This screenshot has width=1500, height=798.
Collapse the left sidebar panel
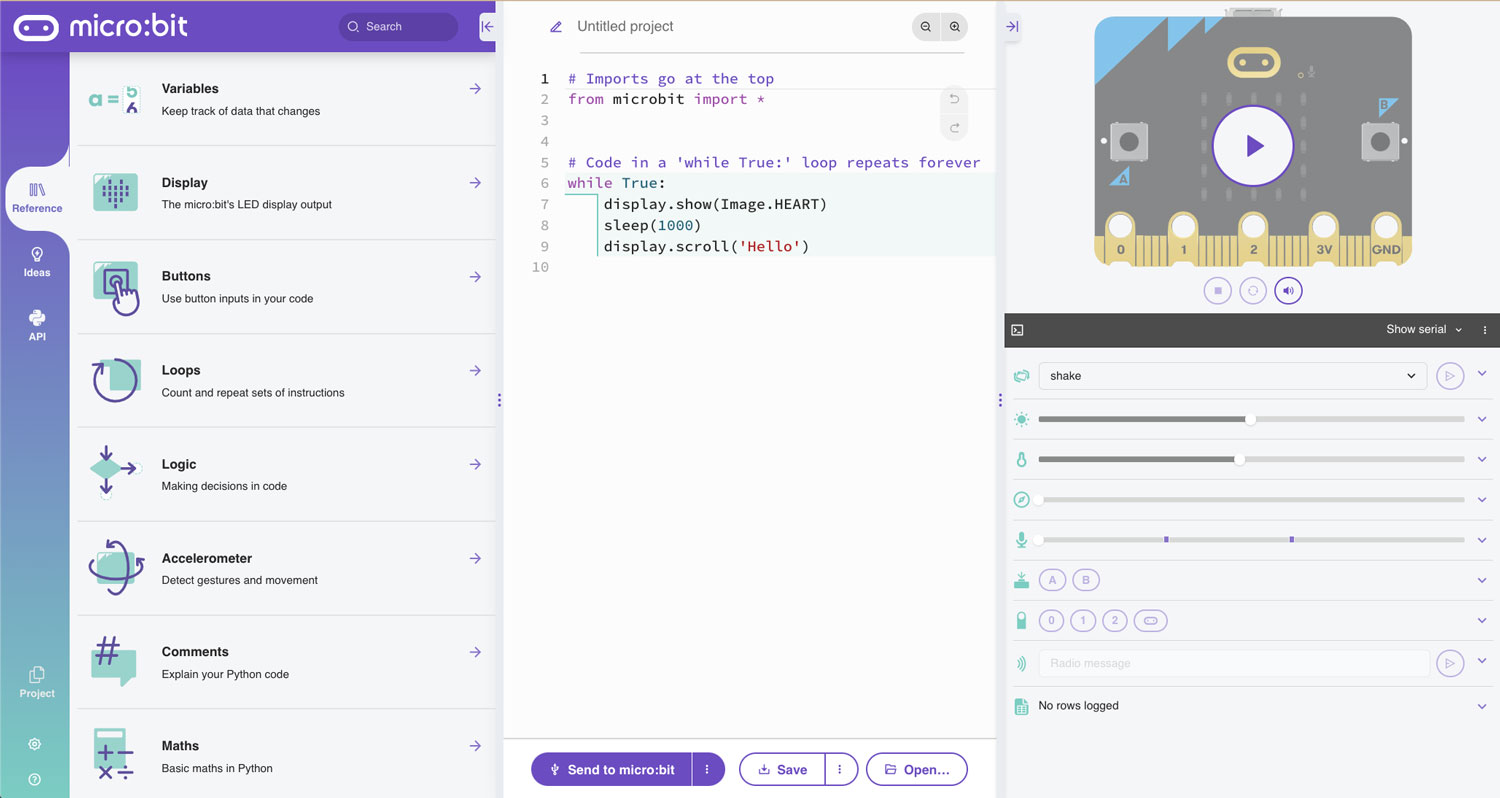(487, 27)
